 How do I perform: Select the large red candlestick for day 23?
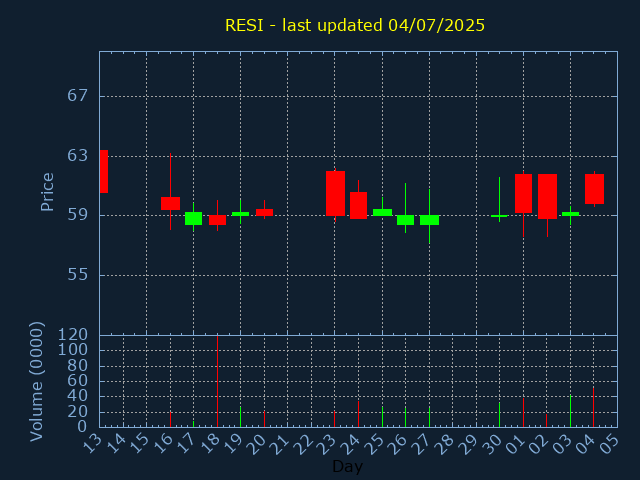(335, 193)
